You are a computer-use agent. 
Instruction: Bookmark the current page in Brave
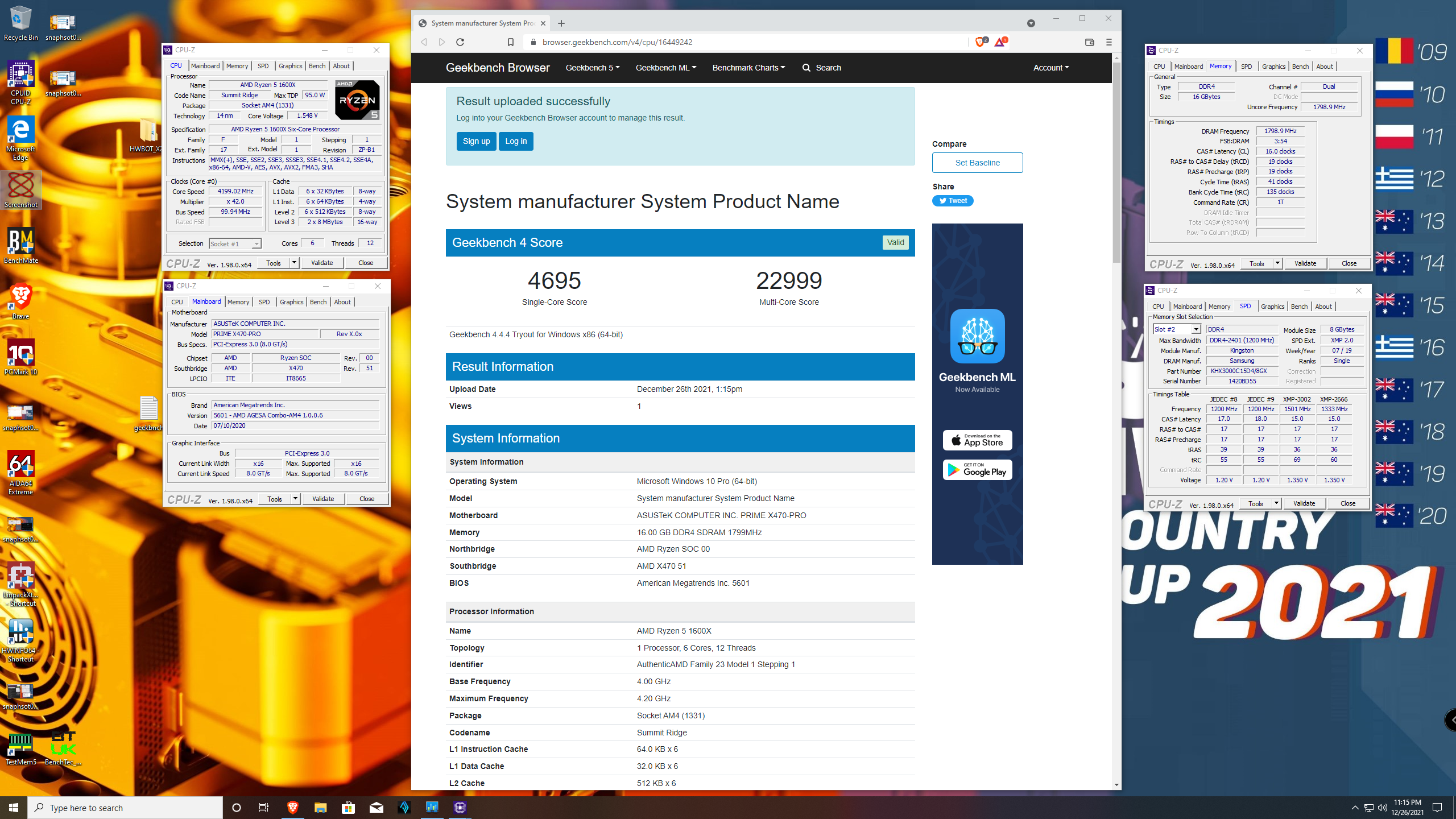[510, 42]
